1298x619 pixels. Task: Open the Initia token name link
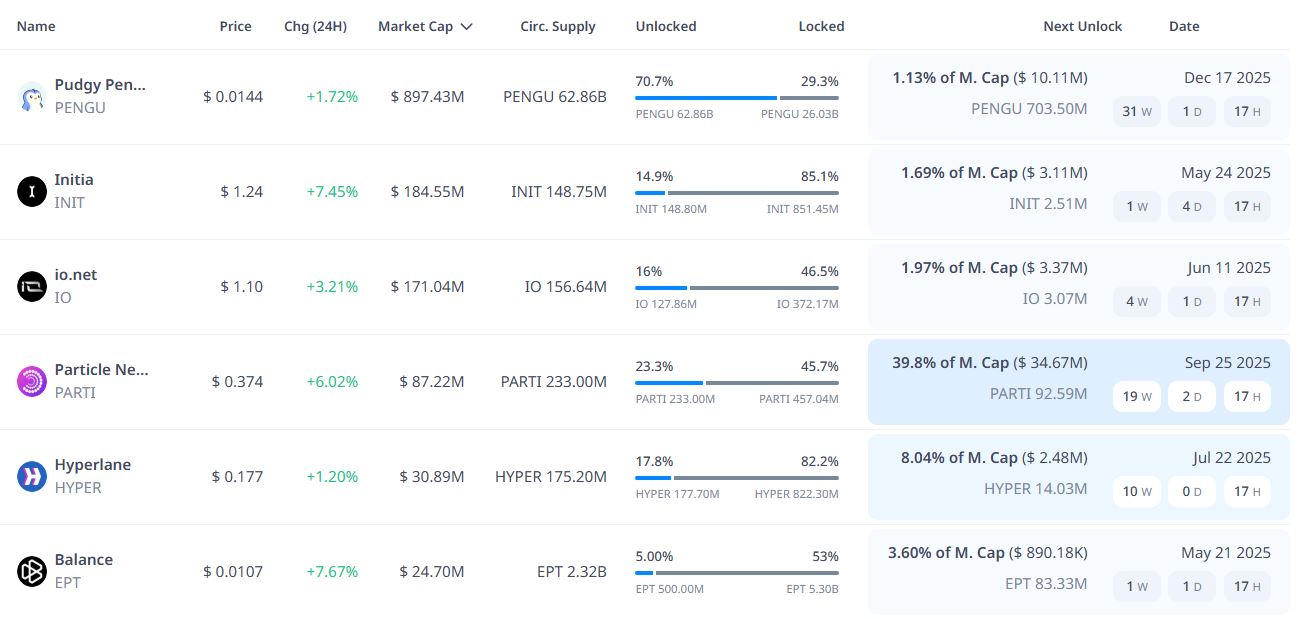[x=74, y=179]
